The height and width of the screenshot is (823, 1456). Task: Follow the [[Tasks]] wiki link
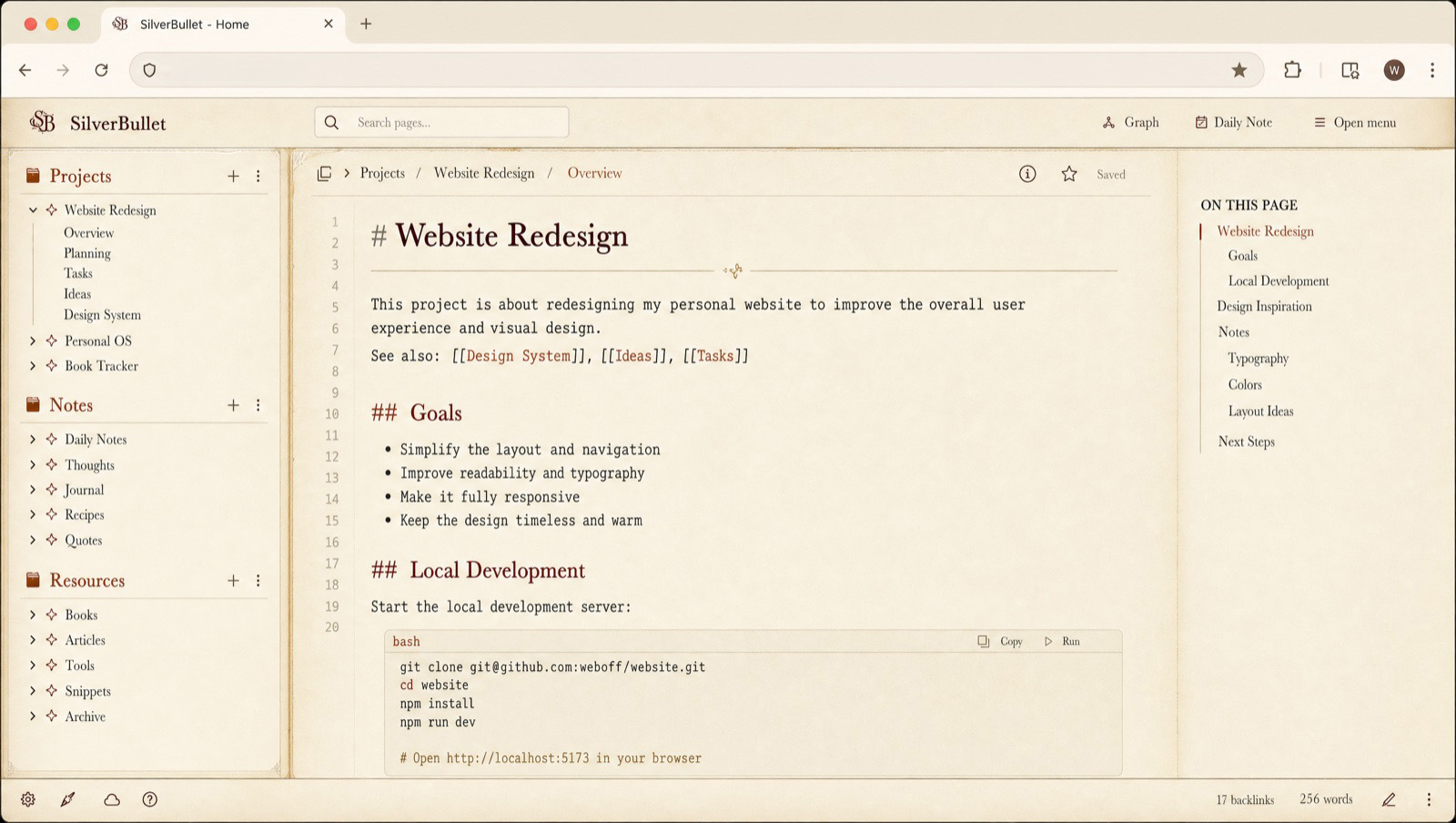click(x=715, y=356)
